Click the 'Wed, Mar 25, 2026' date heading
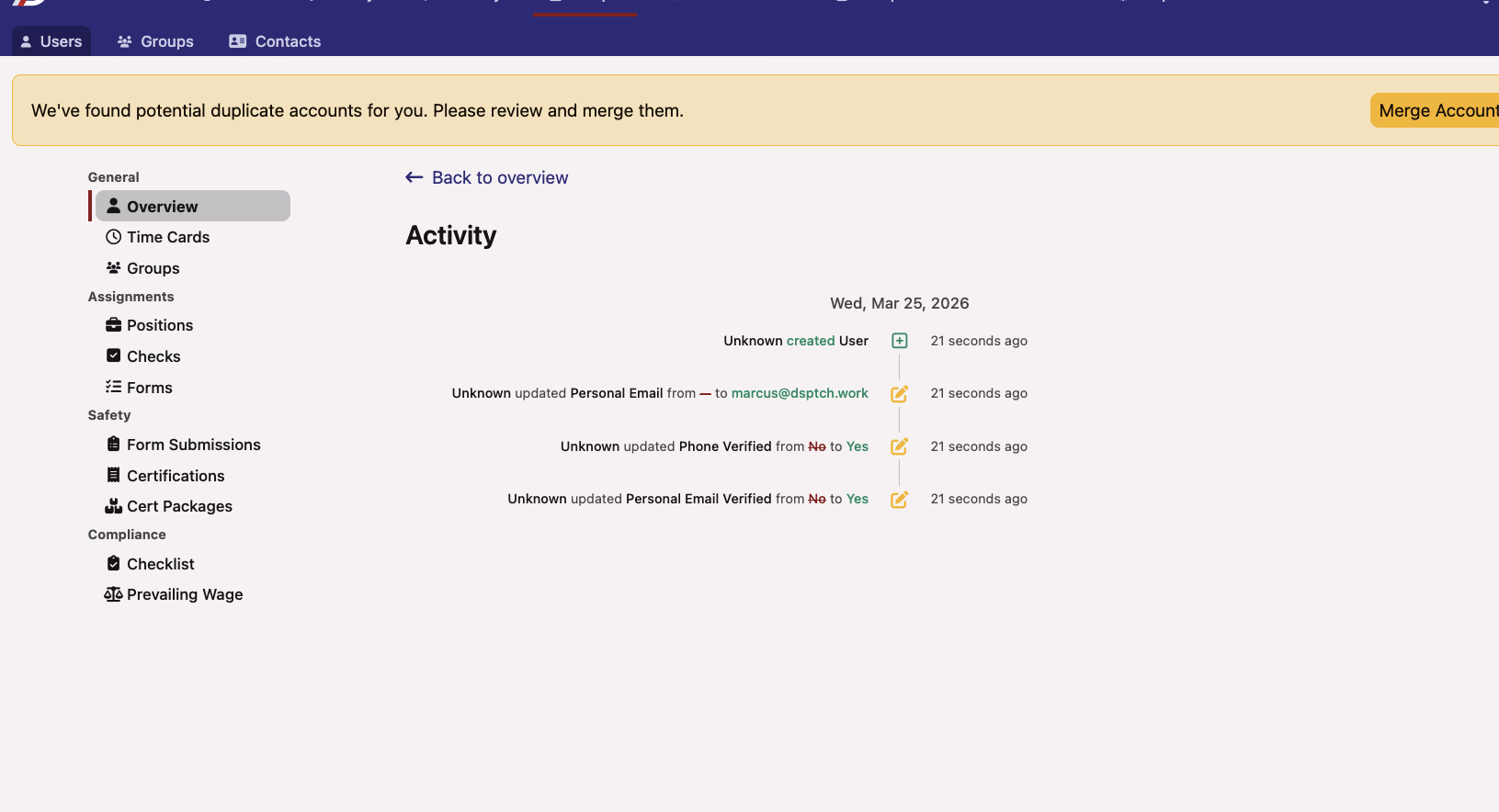The height and width of the screenshot is (812, 1499). point(900,303)
